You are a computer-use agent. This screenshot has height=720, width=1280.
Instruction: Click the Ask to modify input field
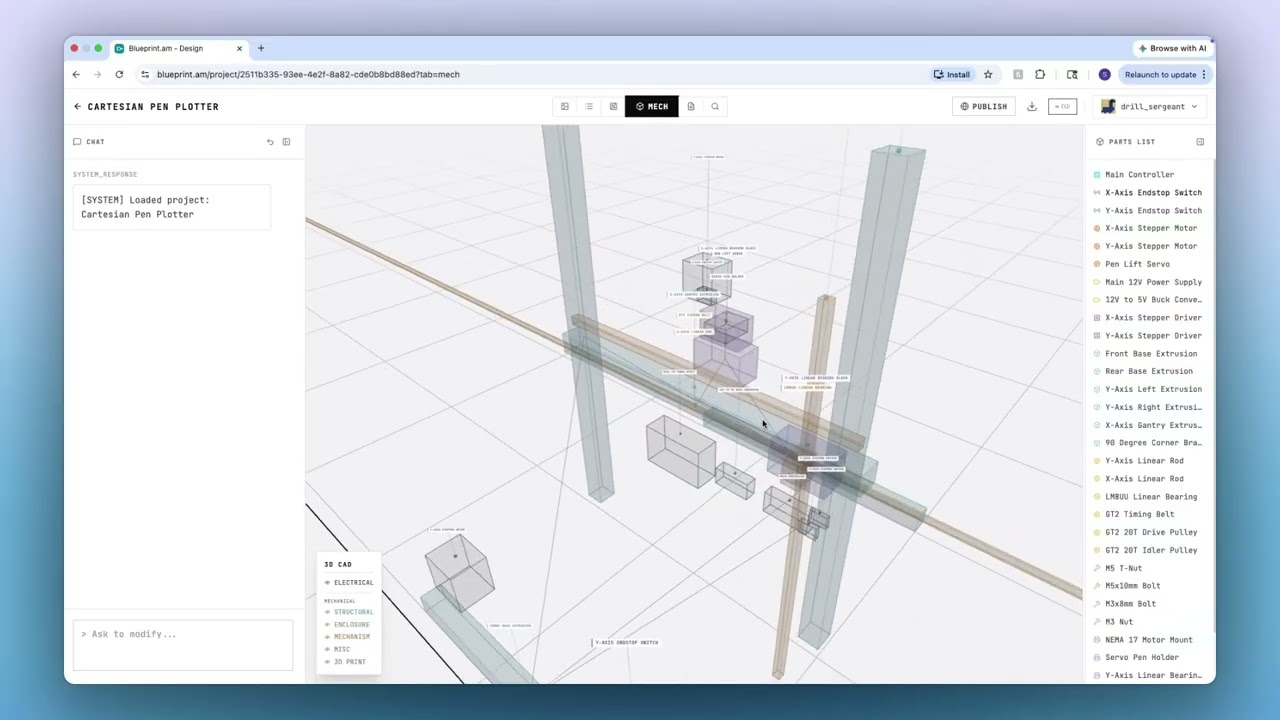coord(183,645)
